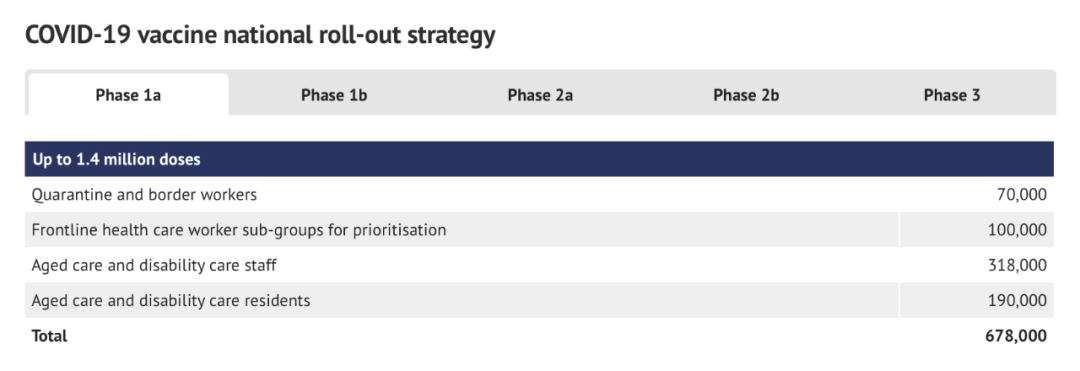The width and height of the screenshot is (1080, 371).
Task: Select the 318,000 figure
Action: click(x=1017, y=265)
